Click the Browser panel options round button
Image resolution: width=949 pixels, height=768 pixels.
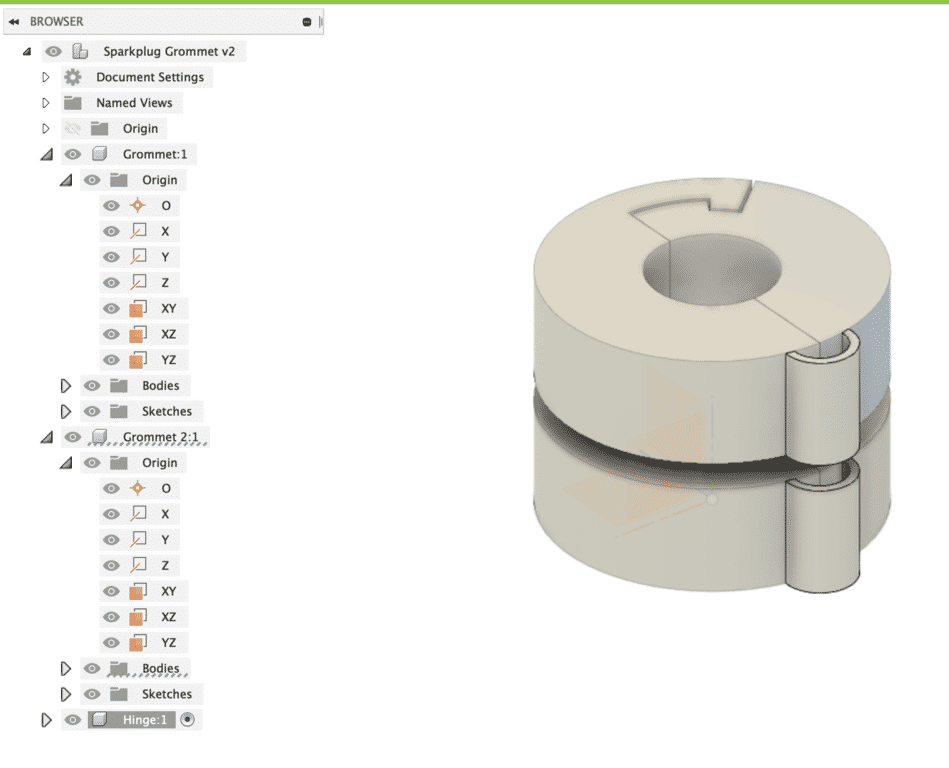(x=307, y=21)
